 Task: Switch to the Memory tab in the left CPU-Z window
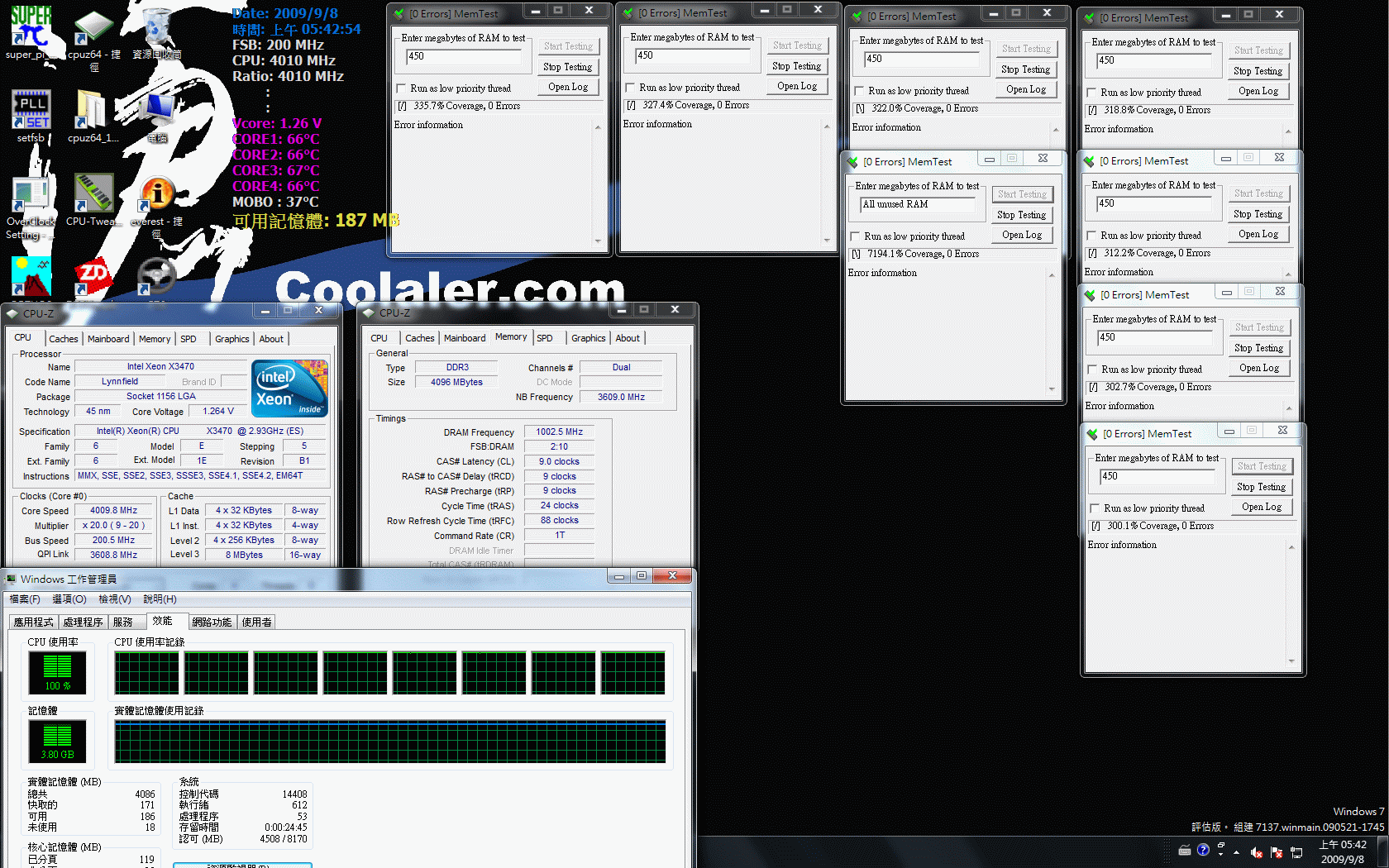pyautogui.click(x=155, y=339)
